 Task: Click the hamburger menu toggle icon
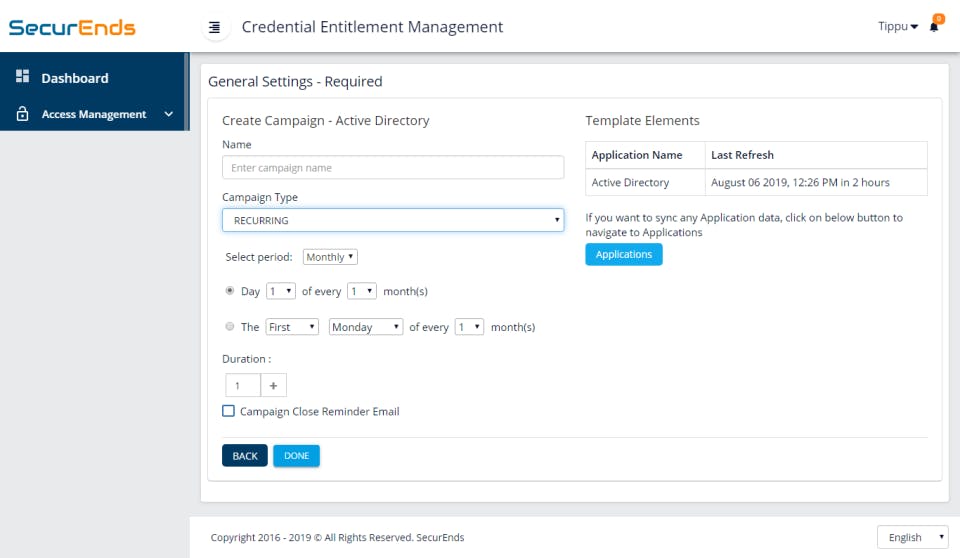(x=214, y=28)
